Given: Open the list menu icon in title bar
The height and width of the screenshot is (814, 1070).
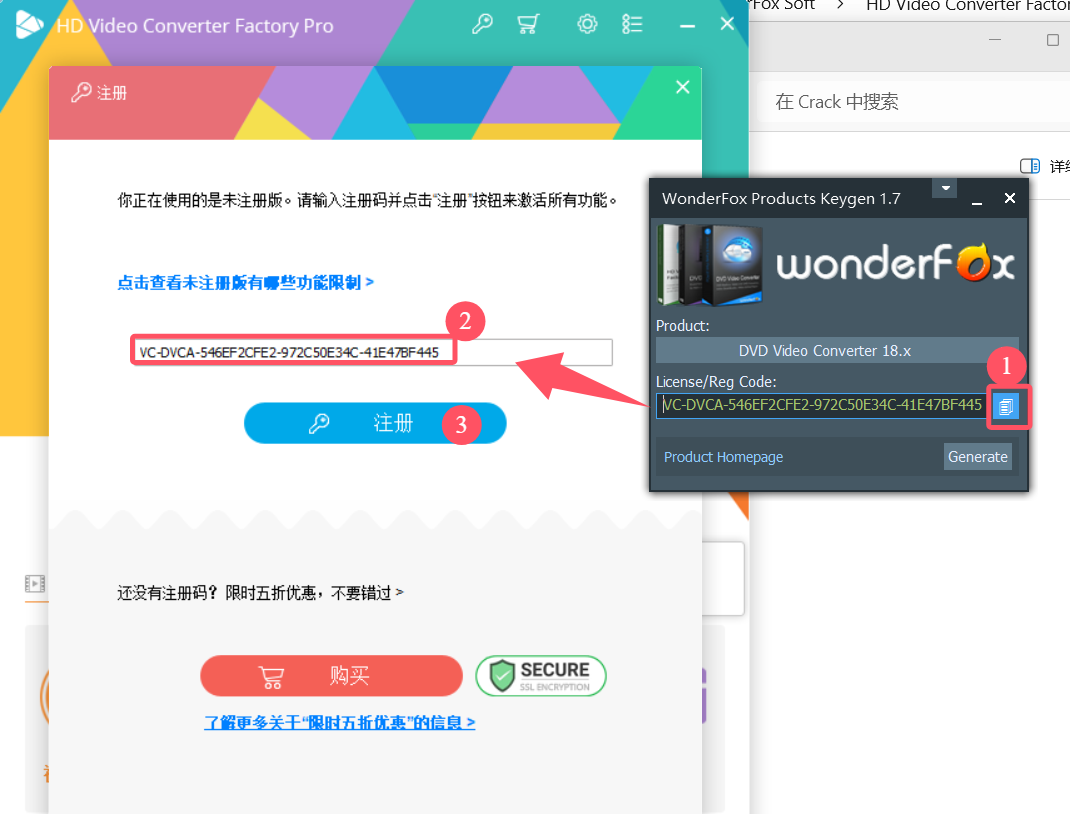Looking at the screenshot, I should coord(632,24).
